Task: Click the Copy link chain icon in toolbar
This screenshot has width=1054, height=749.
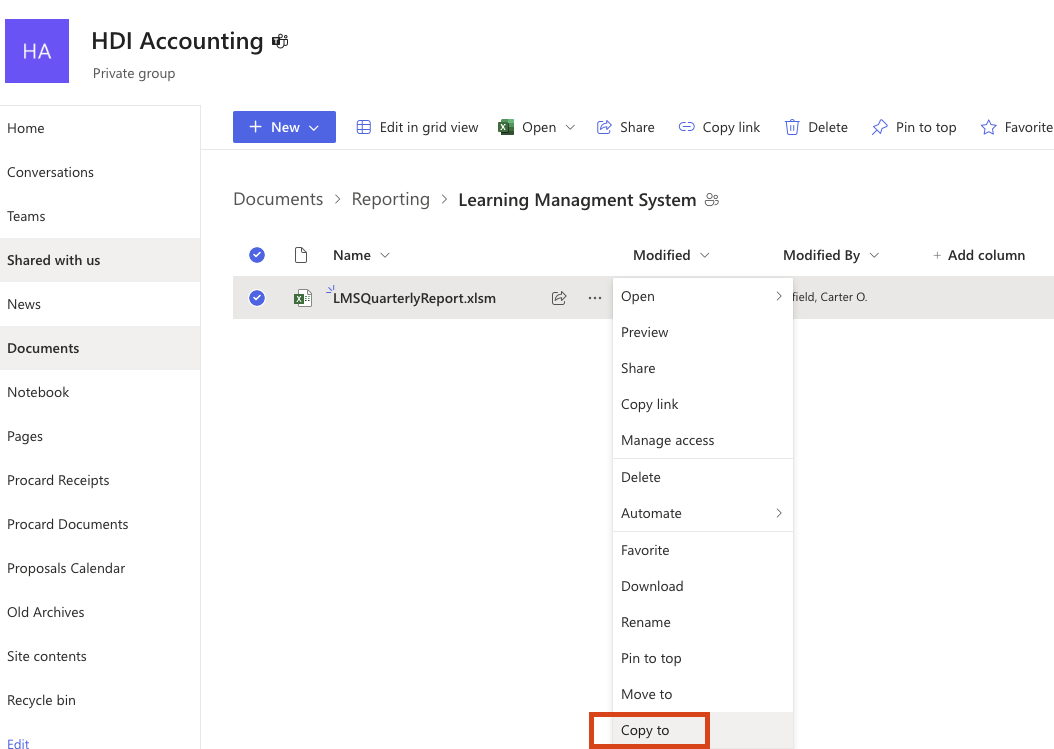Action: click(686, 127)
